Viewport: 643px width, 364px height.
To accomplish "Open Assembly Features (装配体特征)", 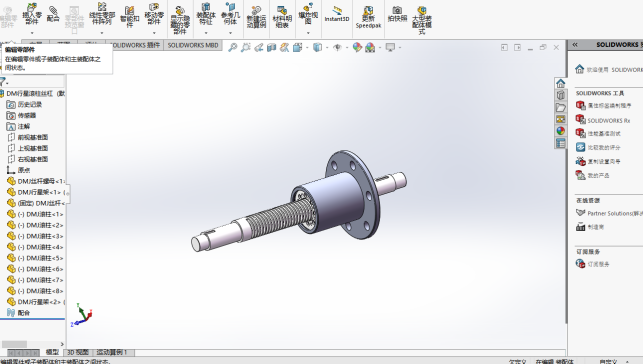I will click(x=206, y=14).
